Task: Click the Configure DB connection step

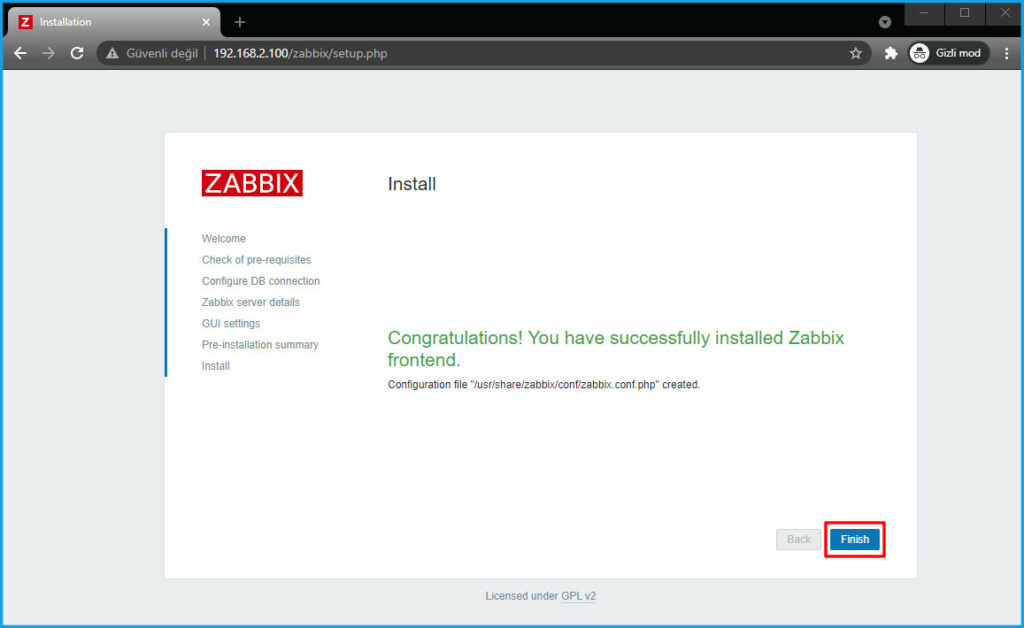Action: [261, 281]
